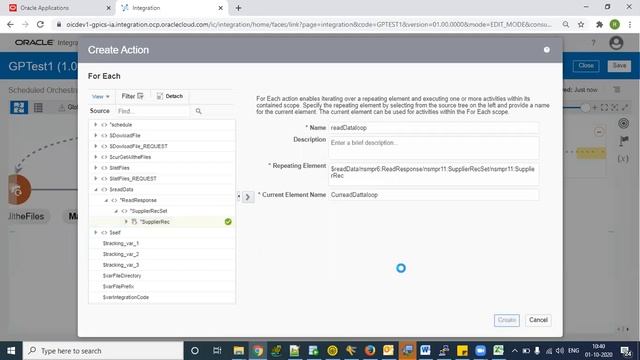Click the search magnifier in Source field
The width and height of the screenshot is (640, 360).
pyautogui.click(x=198, y=111)
